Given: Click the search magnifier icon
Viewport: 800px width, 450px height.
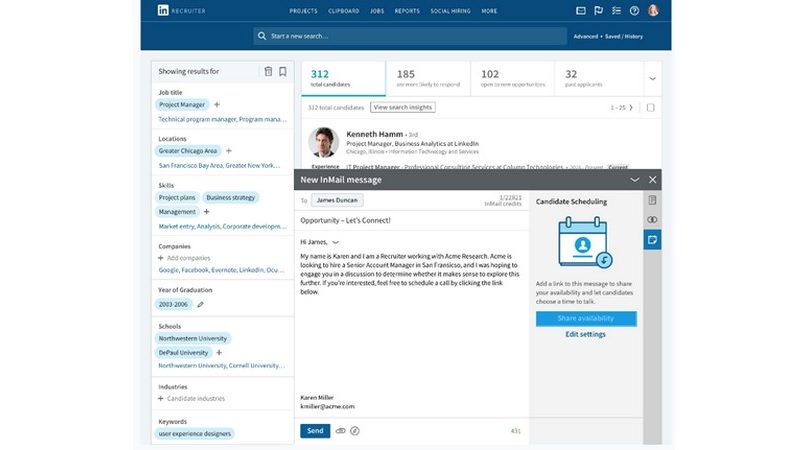Looking at the screenshot, I should click(x=262, y=36).
